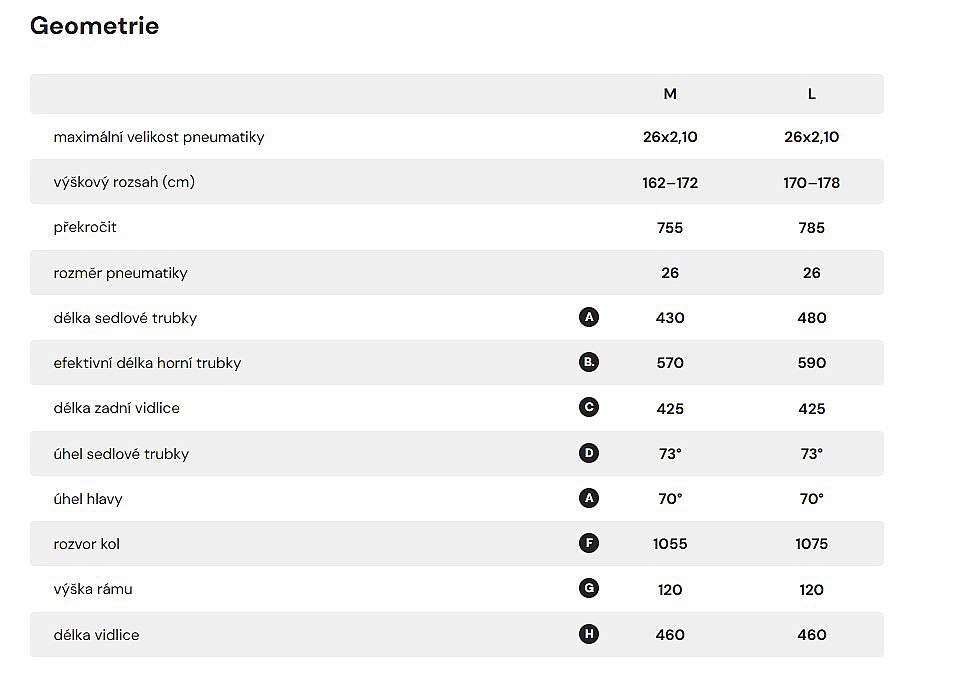Click the C badge for délka zadní vidlice
Image resolution: width=954 pixels, height=679 pixels.
click(x=589, y=408)
